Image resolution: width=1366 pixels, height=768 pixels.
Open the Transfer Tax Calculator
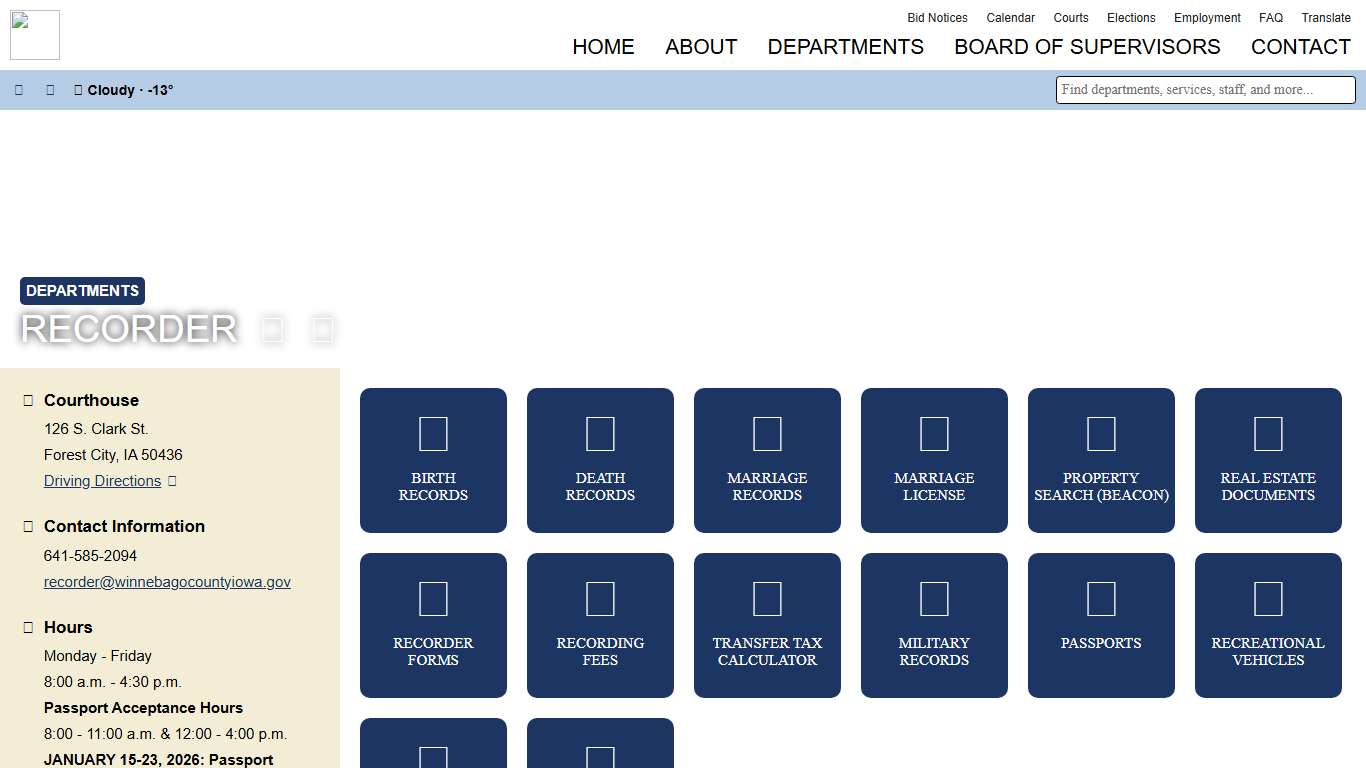coord(767,625)
